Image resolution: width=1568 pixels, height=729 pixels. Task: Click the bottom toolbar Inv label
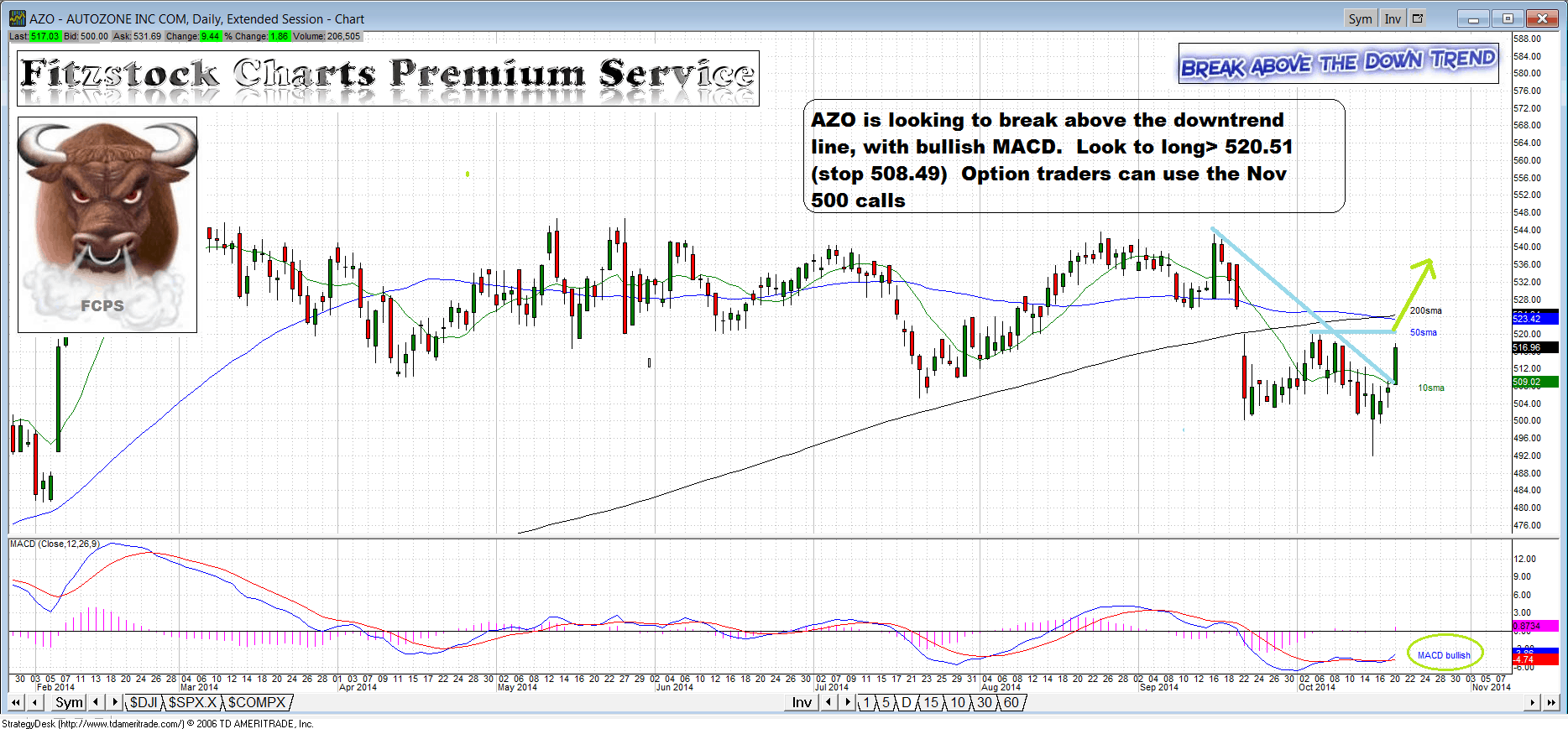802,703
